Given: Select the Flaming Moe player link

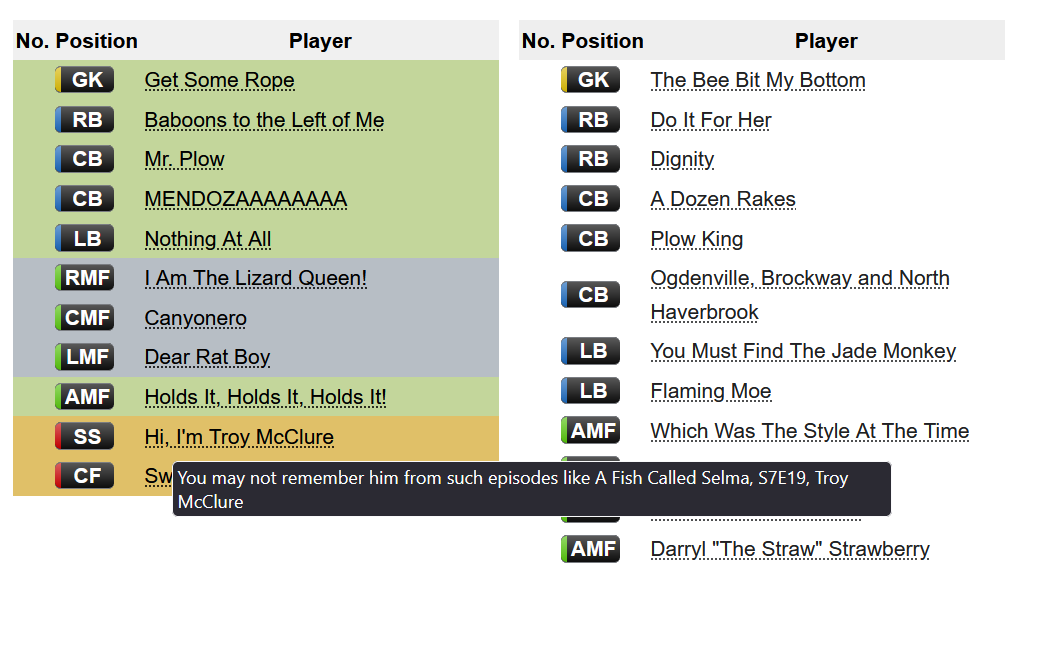Looking at the screenshot, I should click(710, 391).
